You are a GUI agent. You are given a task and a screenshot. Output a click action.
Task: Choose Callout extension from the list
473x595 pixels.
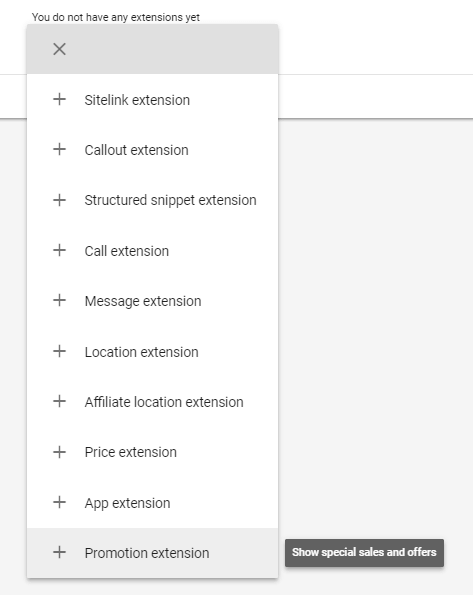point(152,150)
